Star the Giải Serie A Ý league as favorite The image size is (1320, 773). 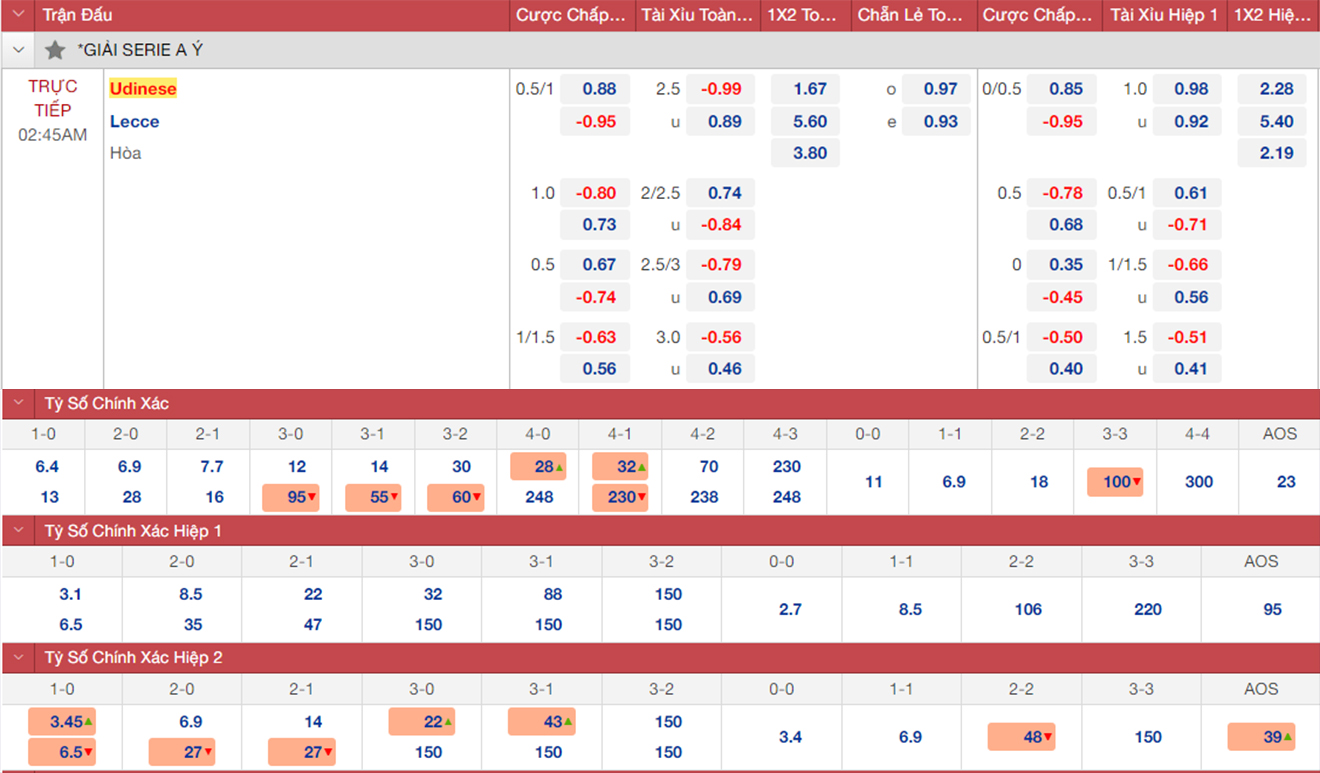(x=55, y=50)
